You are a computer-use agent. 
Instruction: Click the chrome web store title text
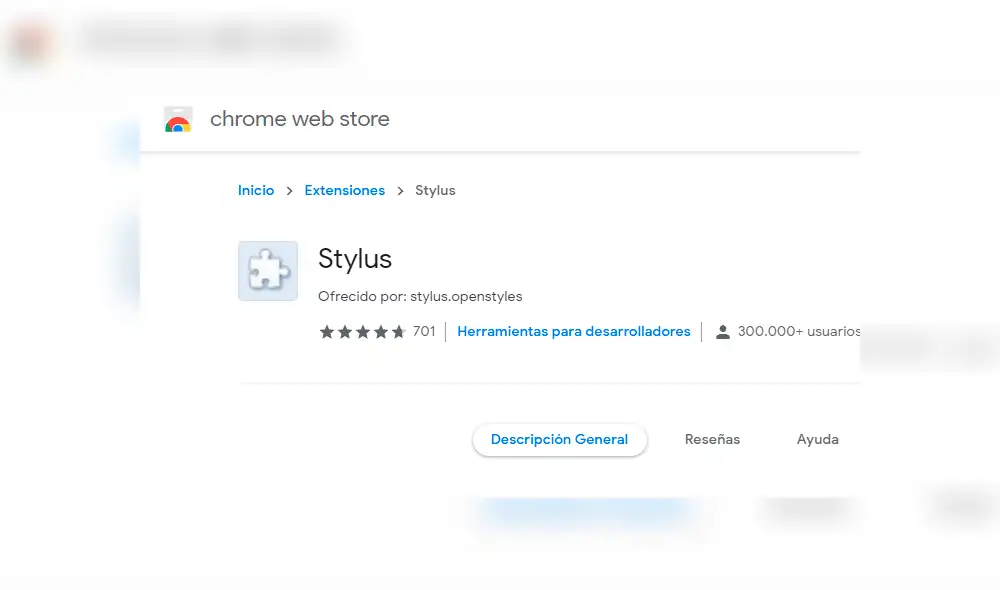[x=298, y=119]
